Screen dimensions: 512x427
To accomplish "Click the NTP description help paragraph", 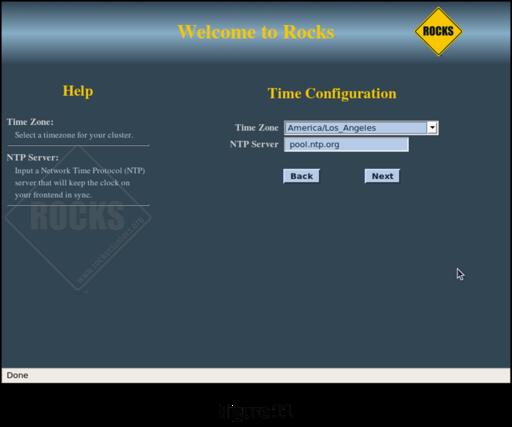I will (80, 183).
